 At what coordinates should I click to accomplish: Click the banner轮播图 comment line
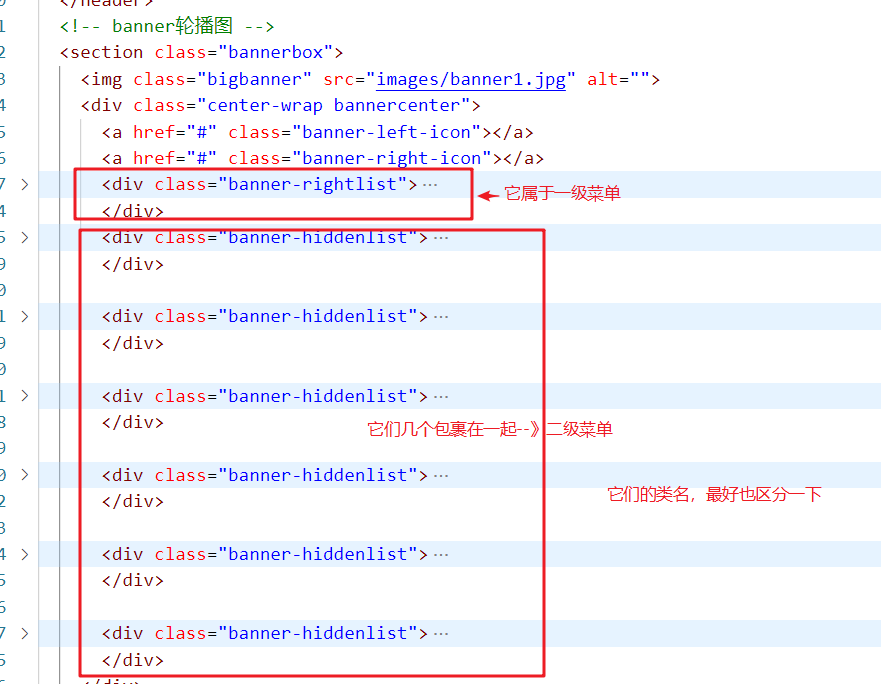167,26
